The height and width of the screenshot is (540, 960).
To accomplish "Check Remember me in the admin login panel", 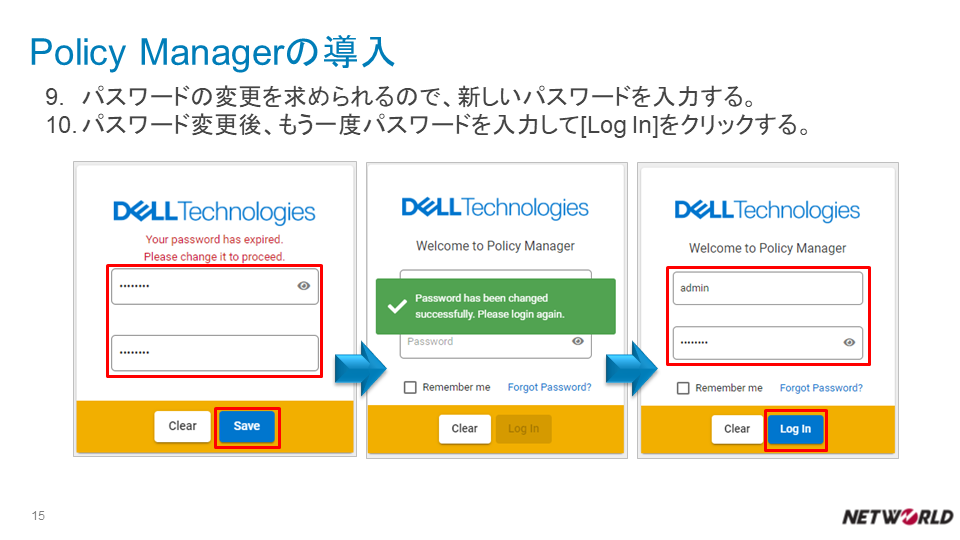I will [x=683, y=388].
